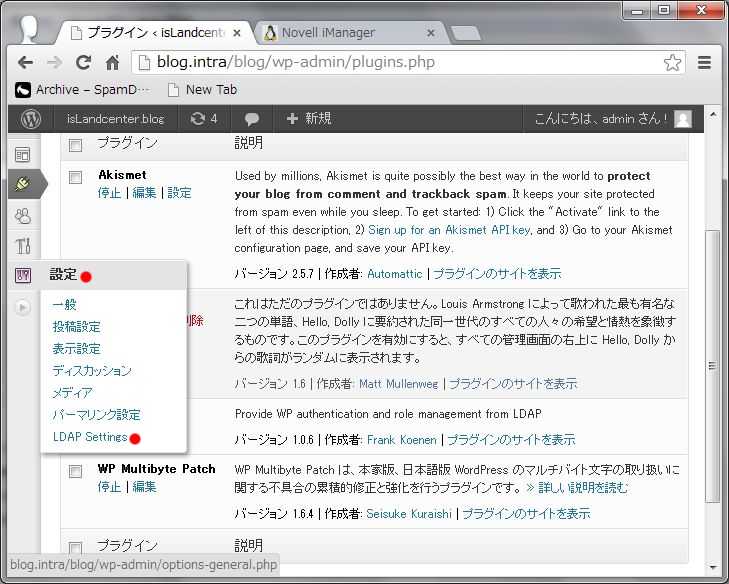
Task: Click the scrollbar down arrow
Action: [712, 567]
